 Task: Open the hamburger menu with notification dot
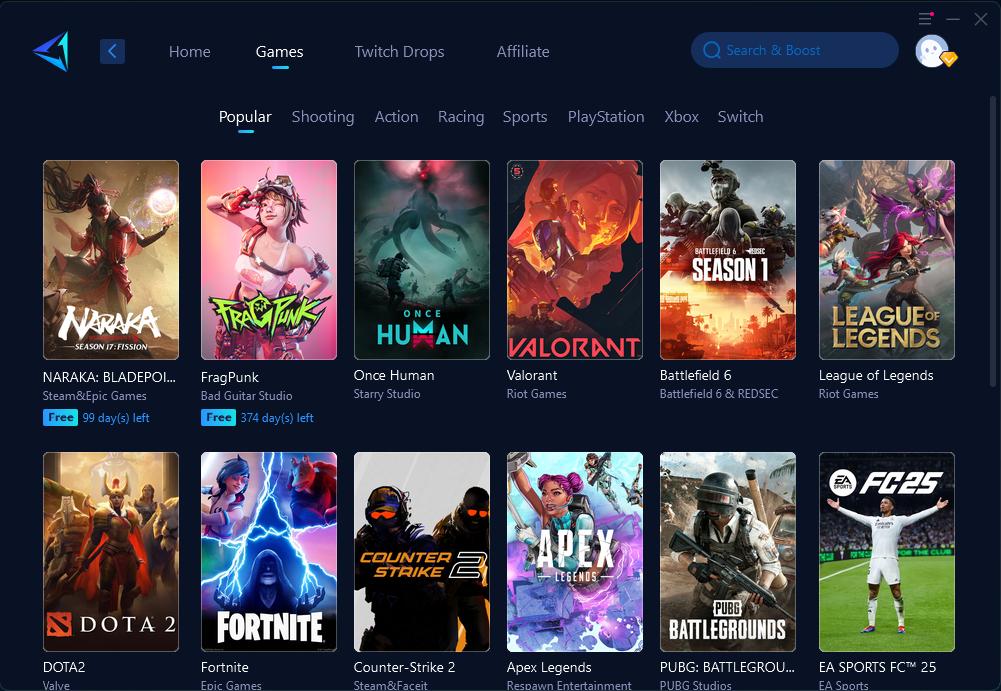click(x=925, y=19)
